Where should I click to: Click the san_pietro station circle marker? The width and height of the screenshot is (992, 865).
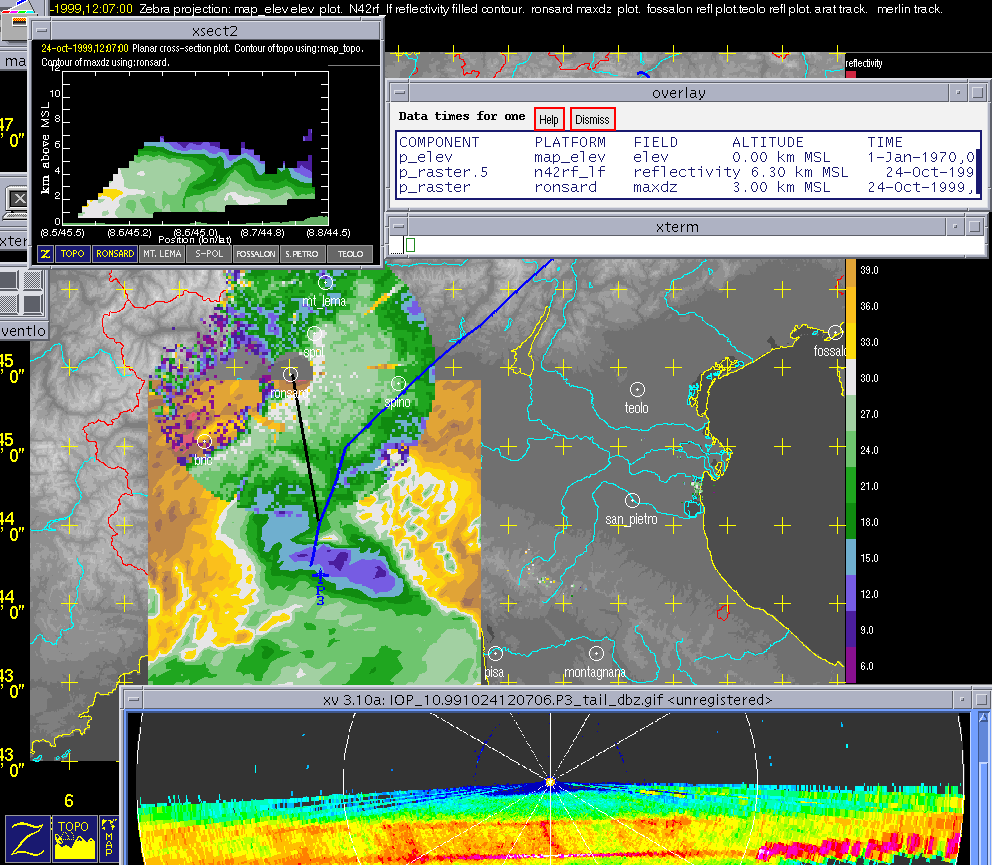631,499
